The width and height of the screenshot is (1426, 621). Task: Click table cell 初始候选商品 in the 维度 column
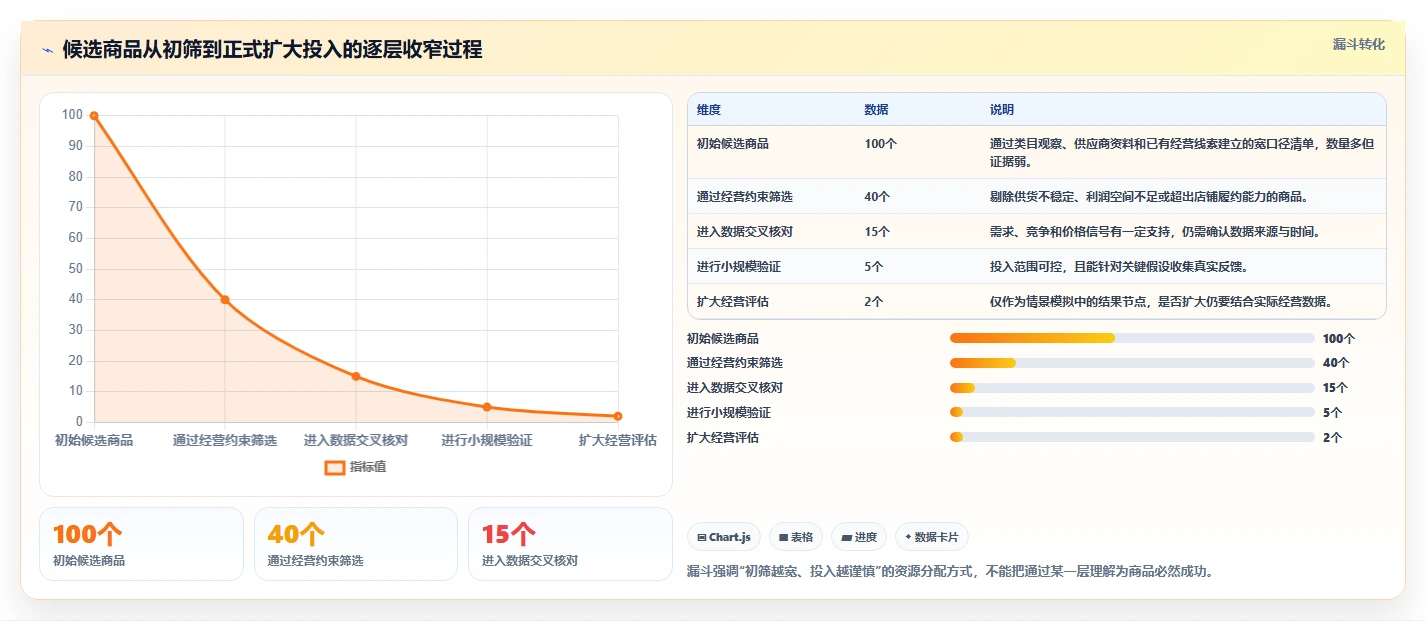[733, 144]
